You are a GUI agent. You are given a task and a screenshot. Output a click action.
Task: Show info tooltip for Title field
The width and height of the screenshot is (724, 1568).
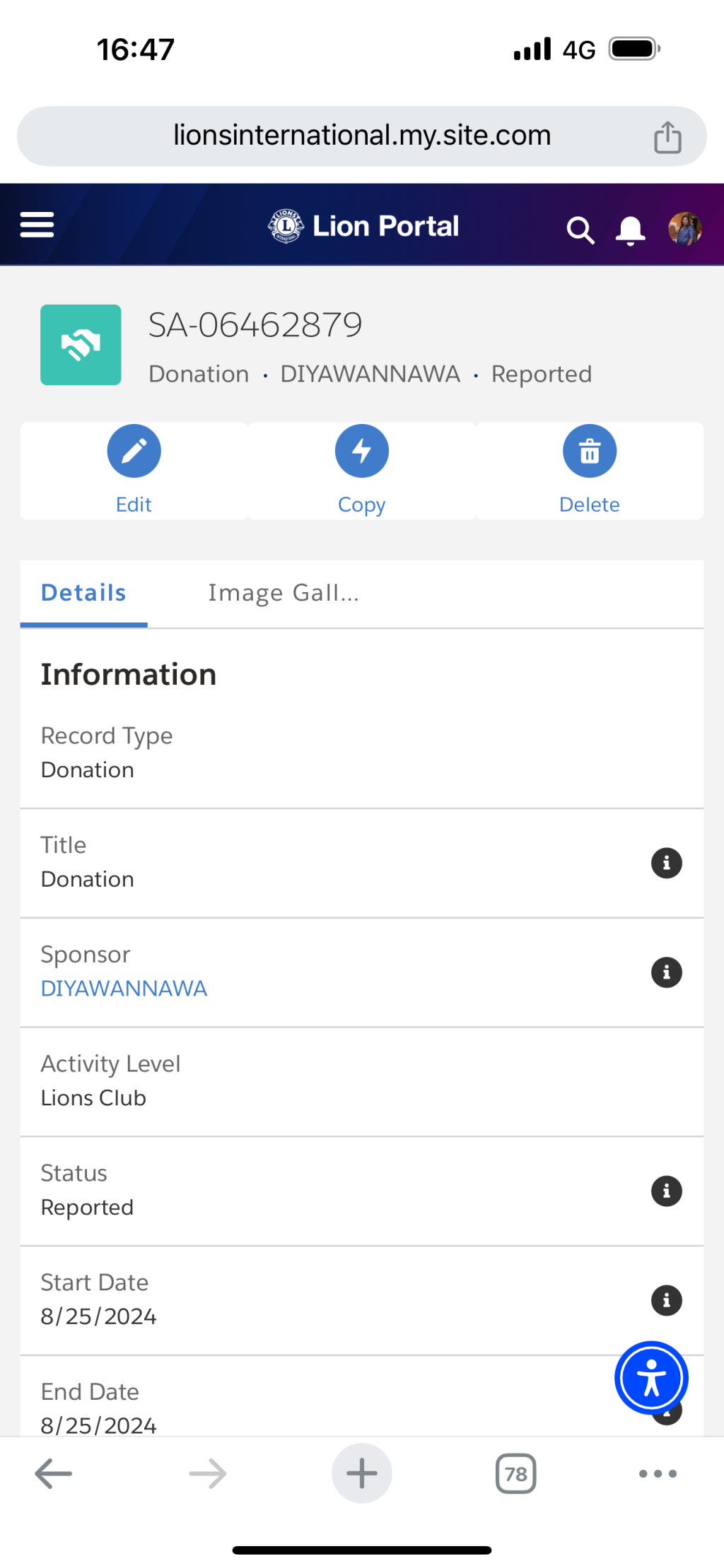click(666, 863)
